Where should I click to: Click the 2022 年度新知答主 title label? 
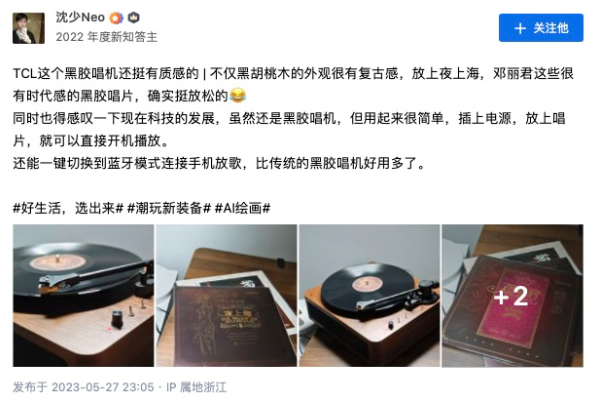pyautogui.click(x=107, y=37)
